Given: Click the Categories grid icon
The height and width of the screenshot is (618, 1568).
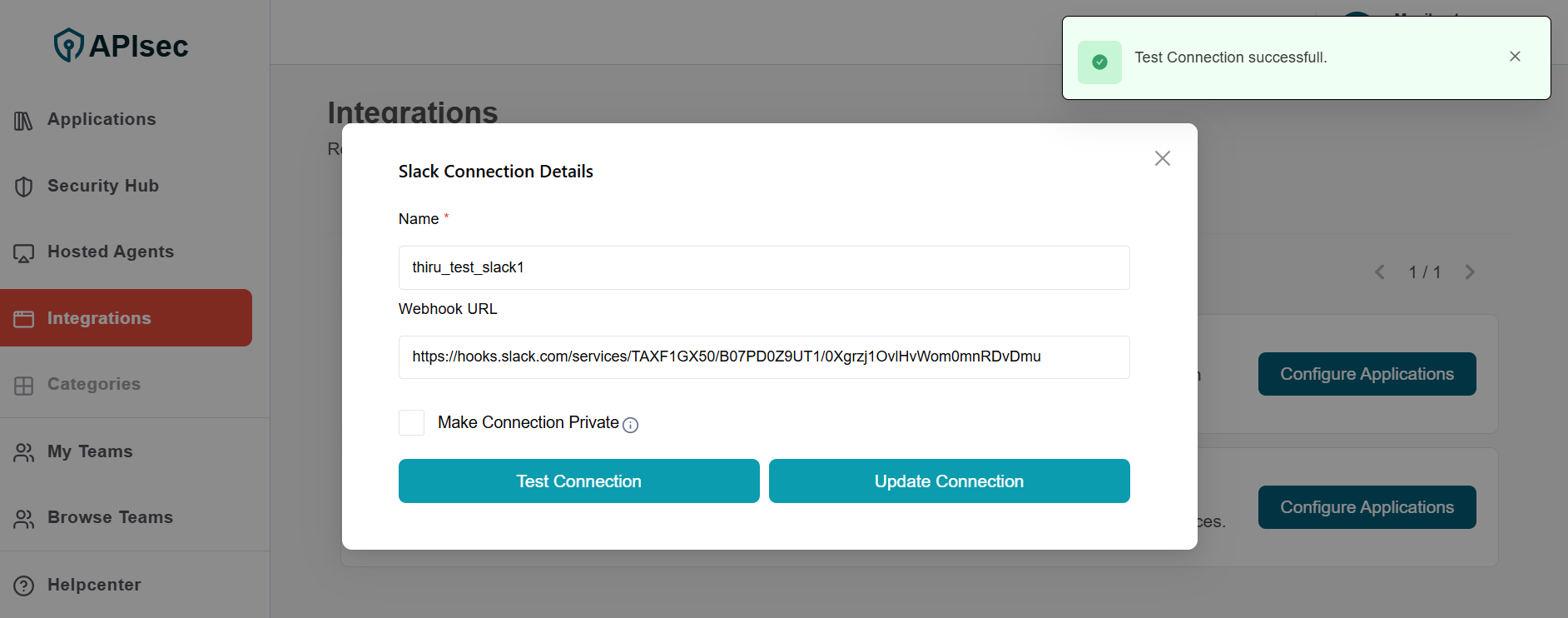Looking at the screenshot, I should point(23,386).
